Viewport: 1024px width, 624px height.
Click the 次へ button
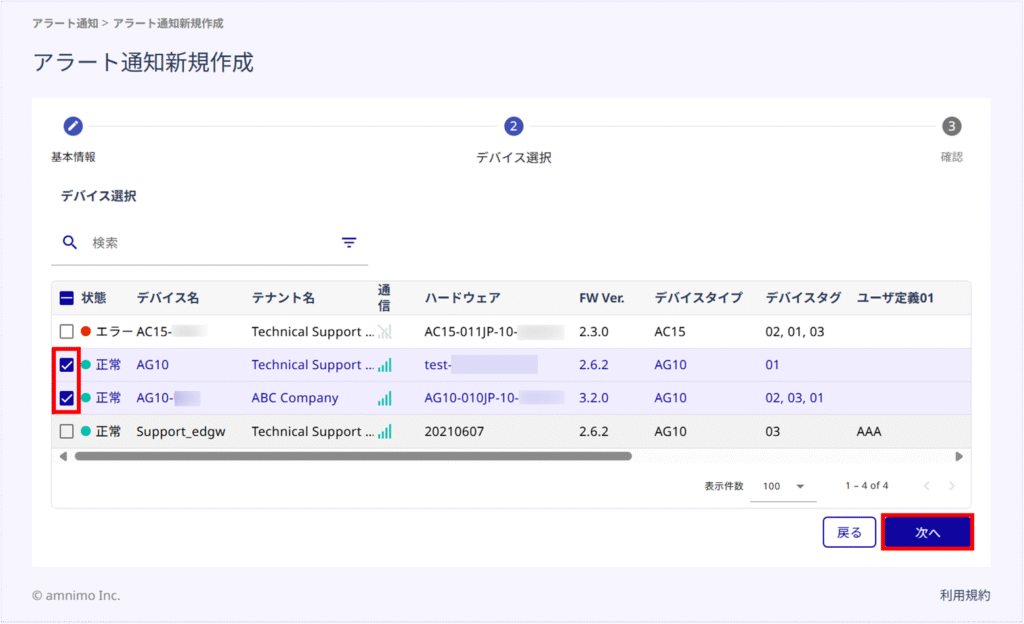(x=927, y=532)
